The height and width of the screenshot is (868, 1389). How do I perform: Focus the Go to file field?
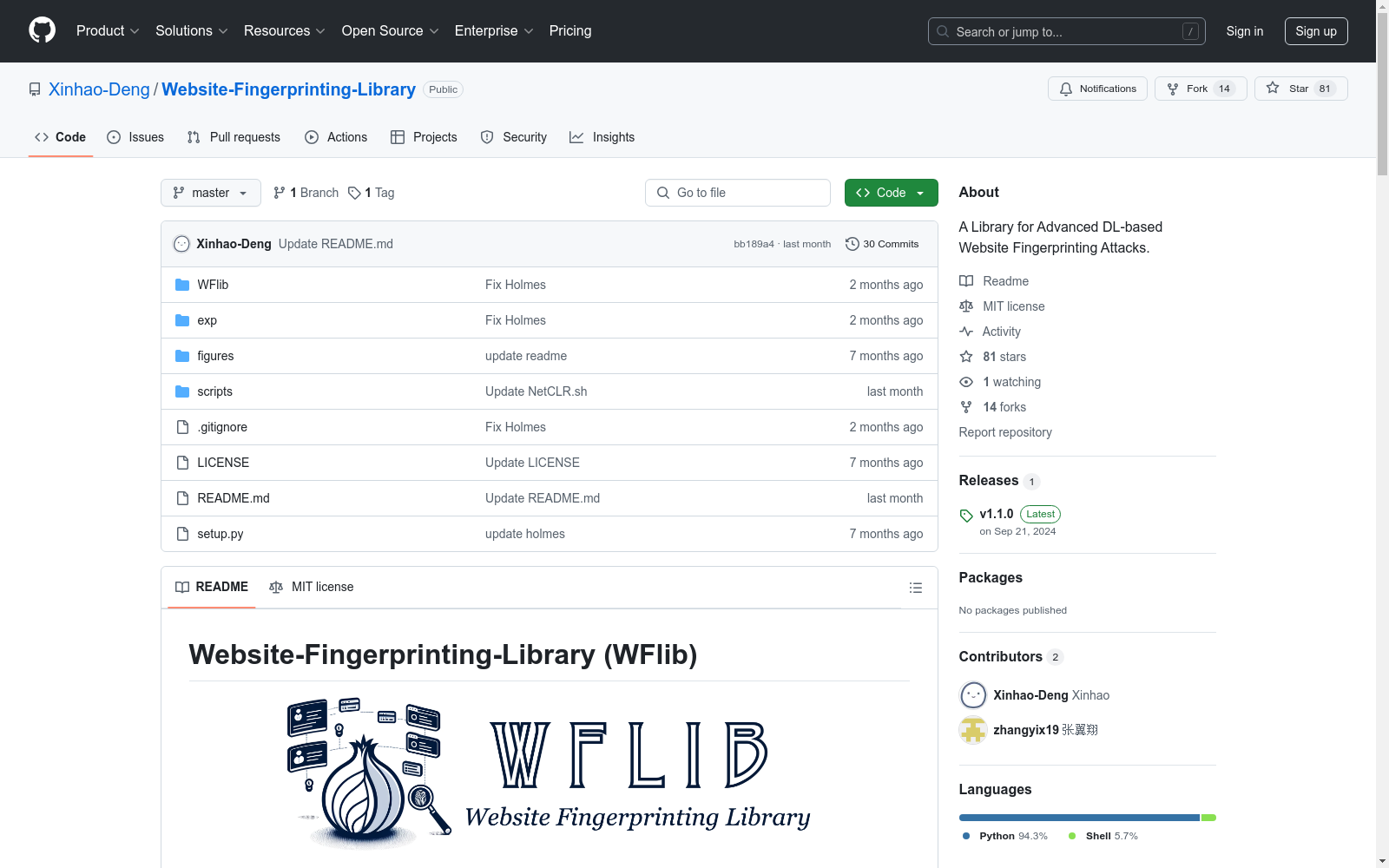point(738,193)
